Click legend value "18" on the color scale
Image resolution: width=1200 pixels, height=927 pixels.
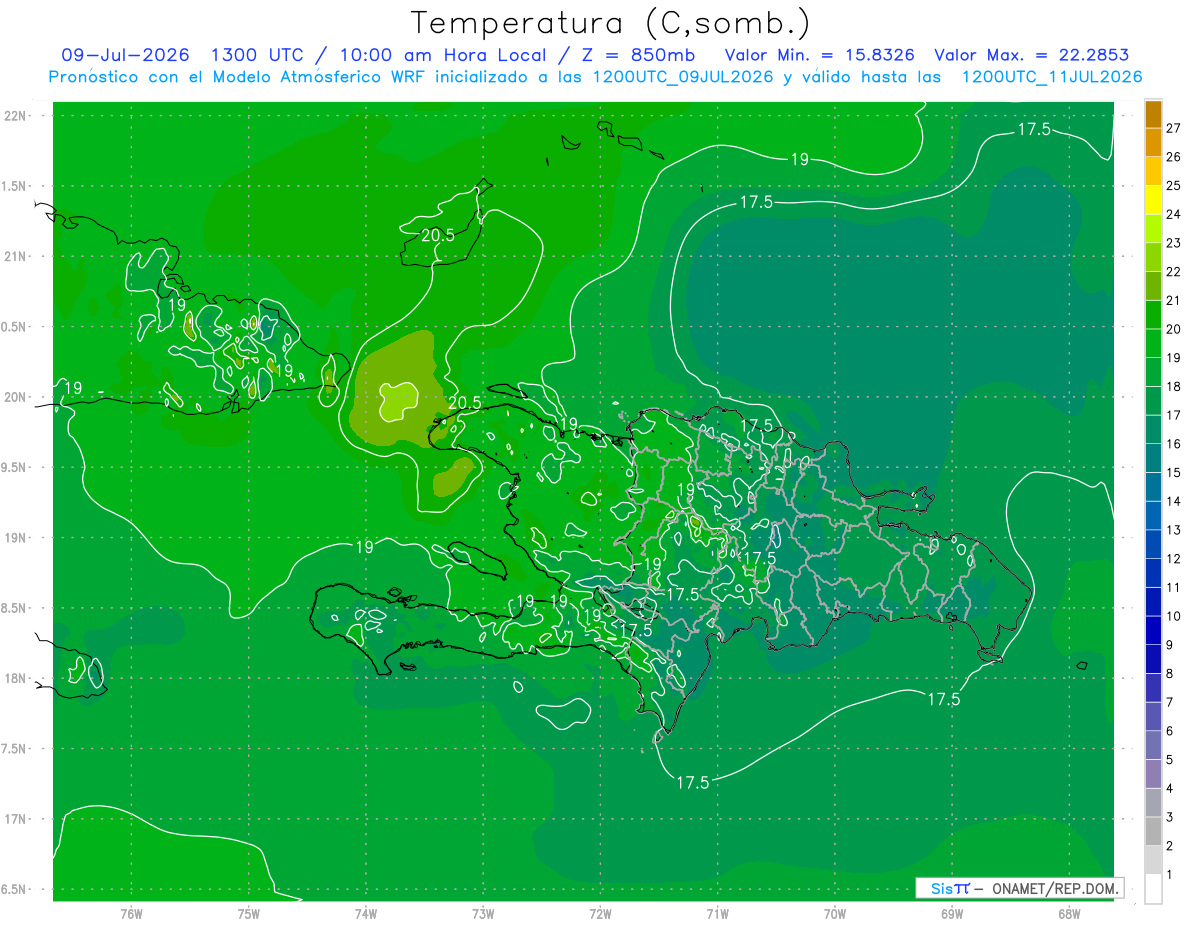click(1173, 386)
